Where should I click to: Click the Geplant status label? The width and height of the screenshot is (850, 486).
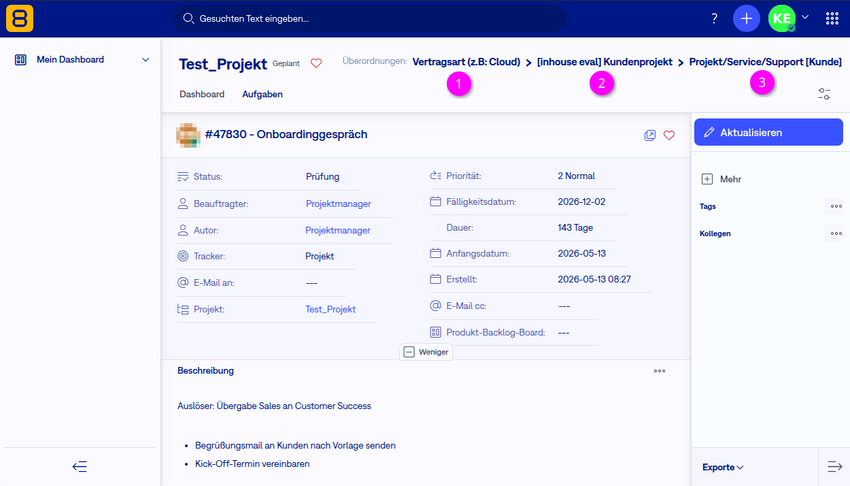tap(286, 63)
